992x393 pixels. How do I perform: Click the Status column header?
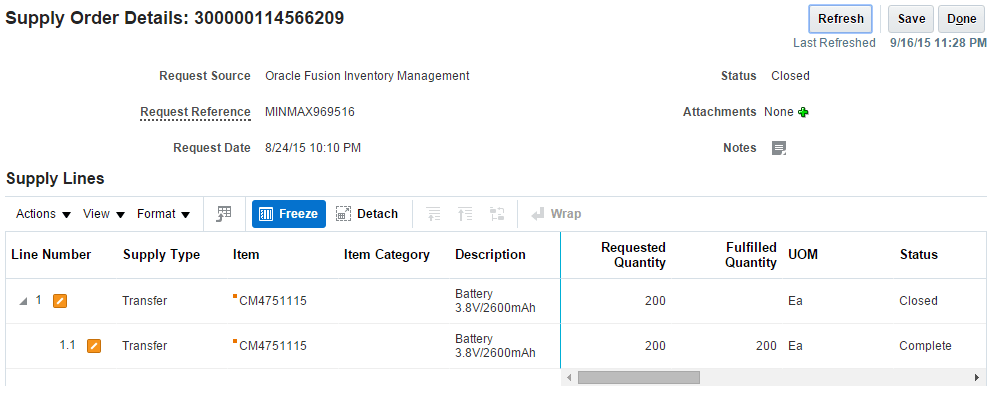[919, 255]
